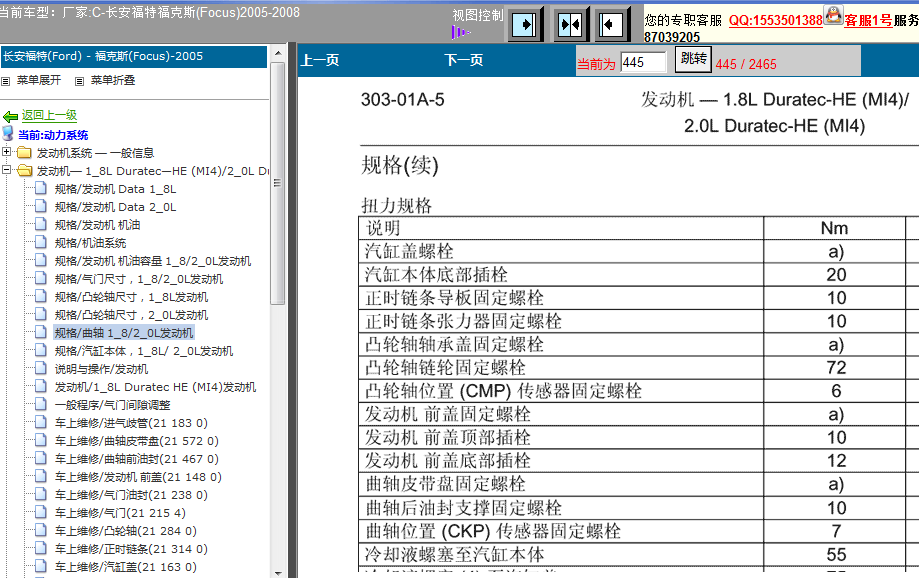Select highlighted 规格/曲轴 1_8/2_0L发动机 item
This screenshot has width=919, height=578.
pyautogui.click(x=124, y=333)
